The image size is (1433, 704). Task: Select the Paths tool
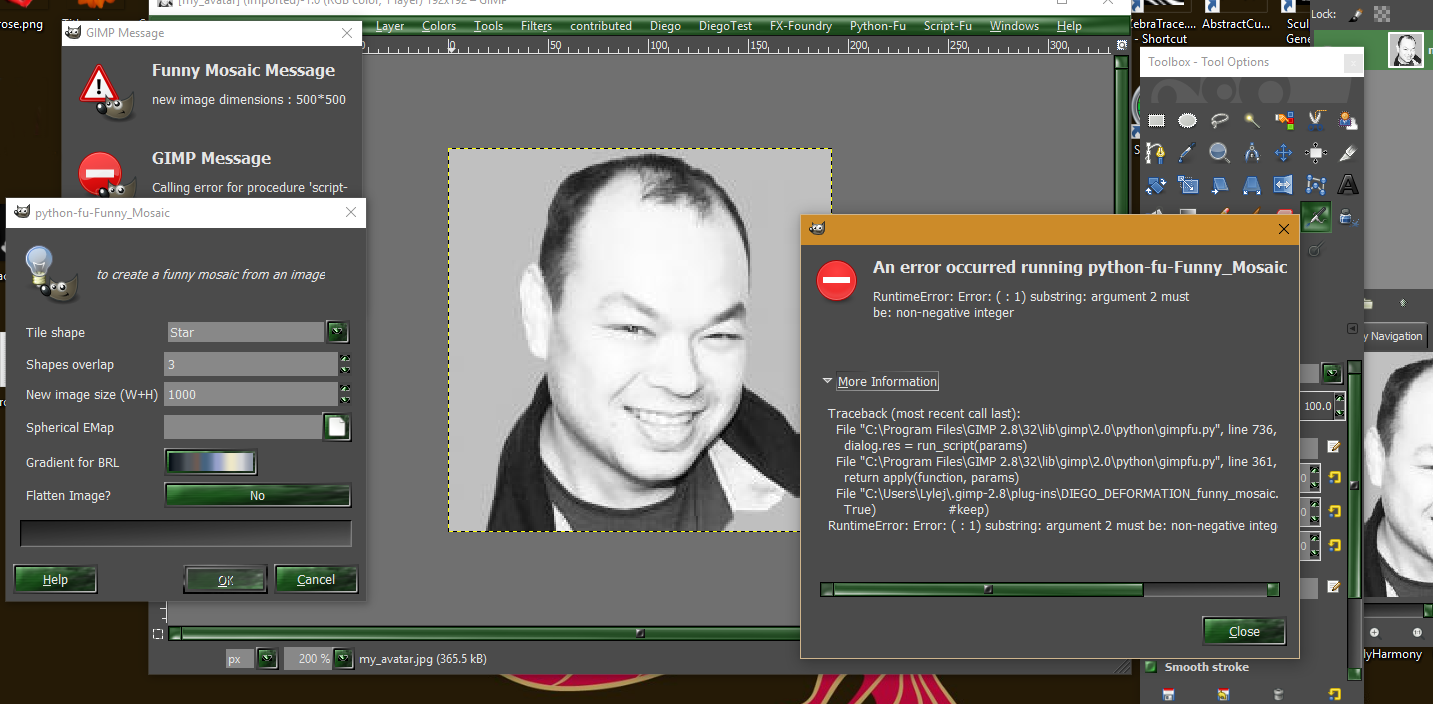[1156, 153]
